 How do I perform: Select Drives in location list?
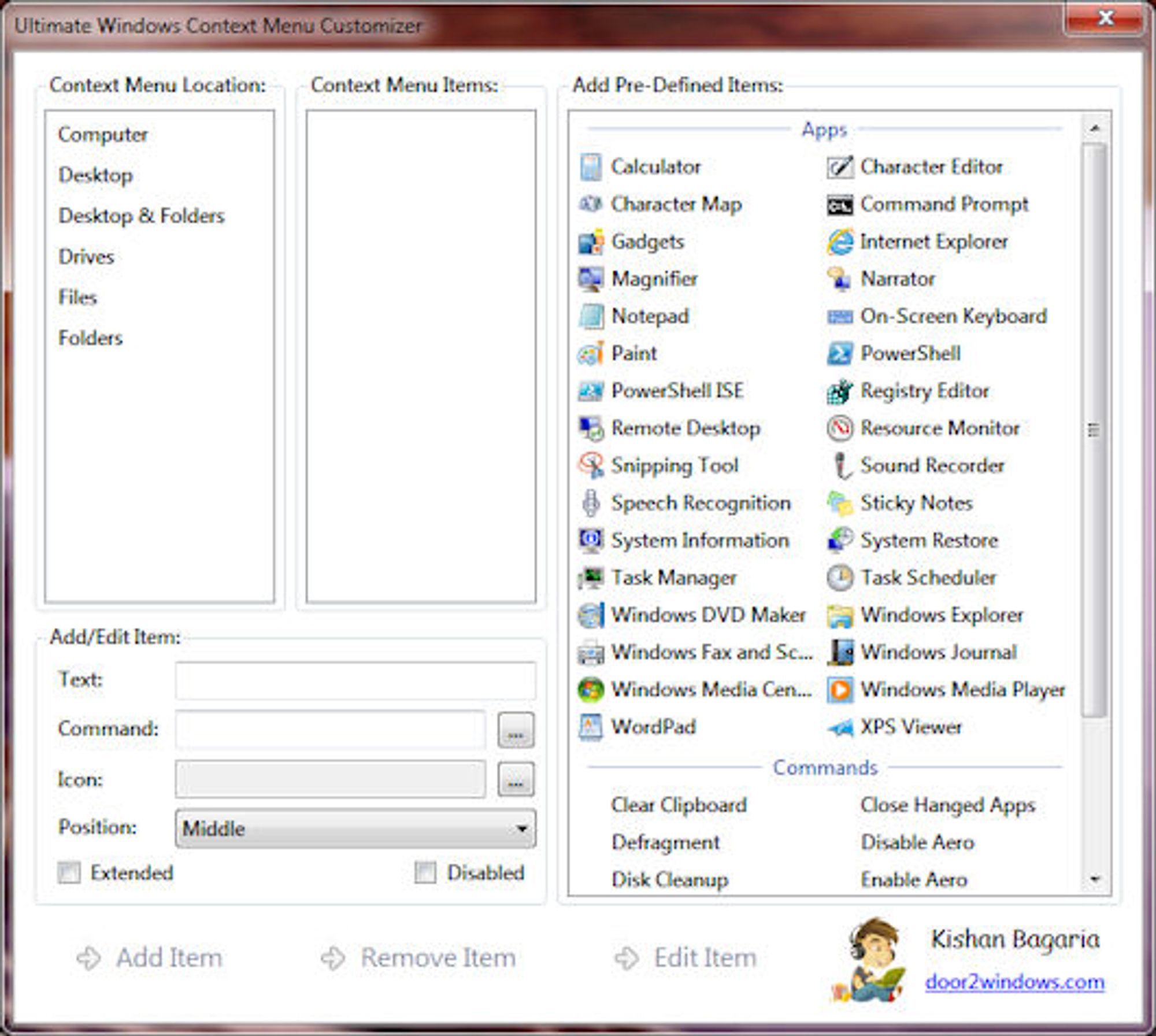(x=86, y=256)
